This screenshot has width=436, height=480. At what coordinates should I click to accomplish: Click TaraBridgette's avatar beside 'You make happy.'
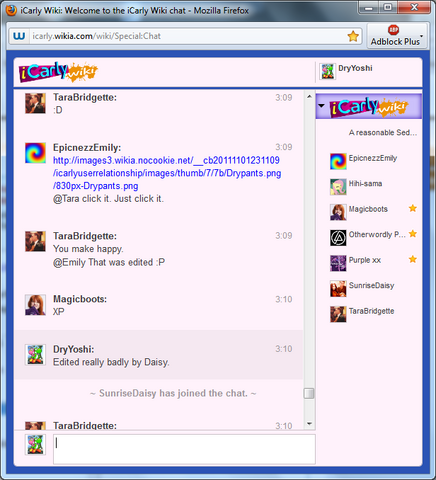point(35,241)
